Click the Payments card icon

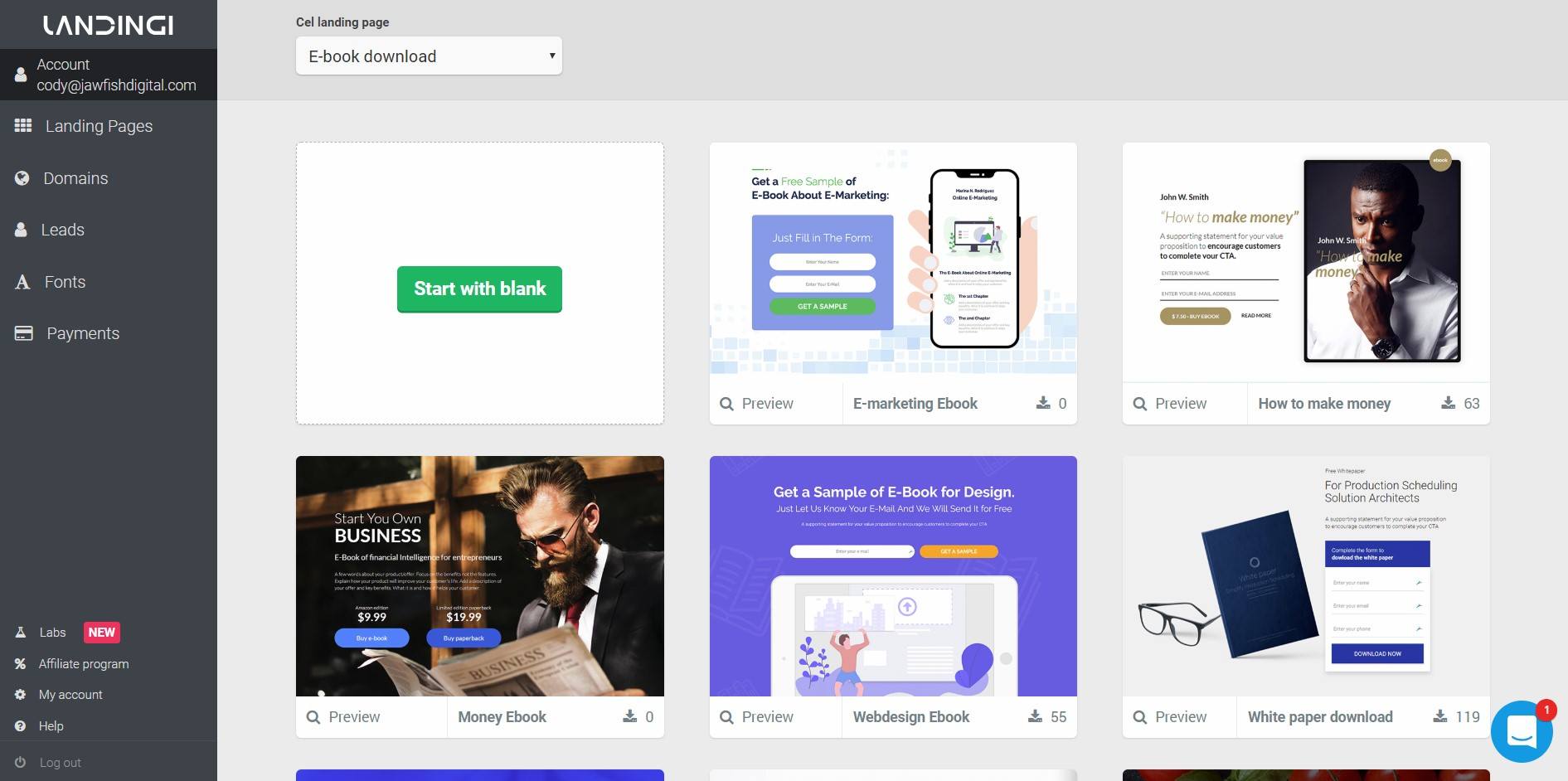click(24, 333)
